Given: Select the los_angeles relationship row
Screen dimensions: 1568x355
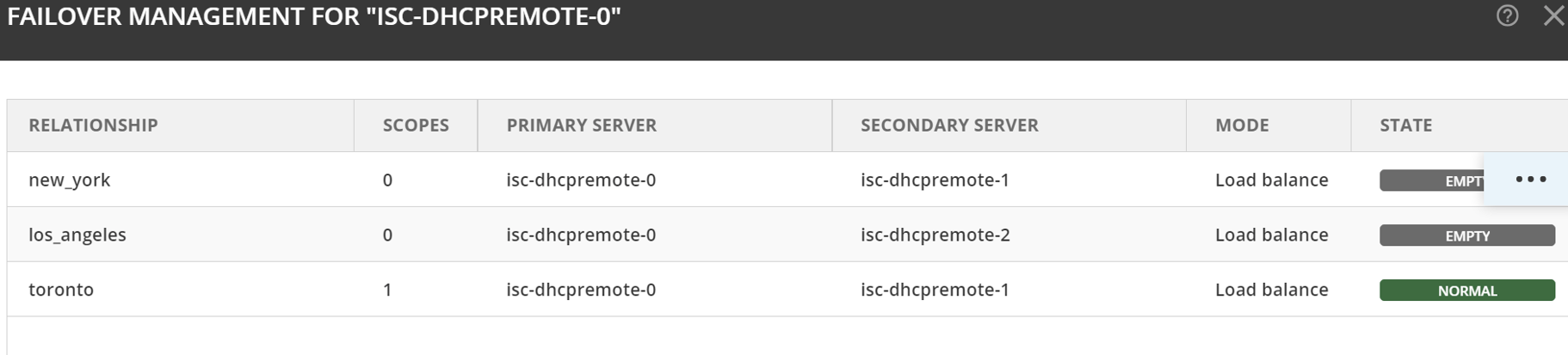Looking at the screenshot, I should 77,235.
